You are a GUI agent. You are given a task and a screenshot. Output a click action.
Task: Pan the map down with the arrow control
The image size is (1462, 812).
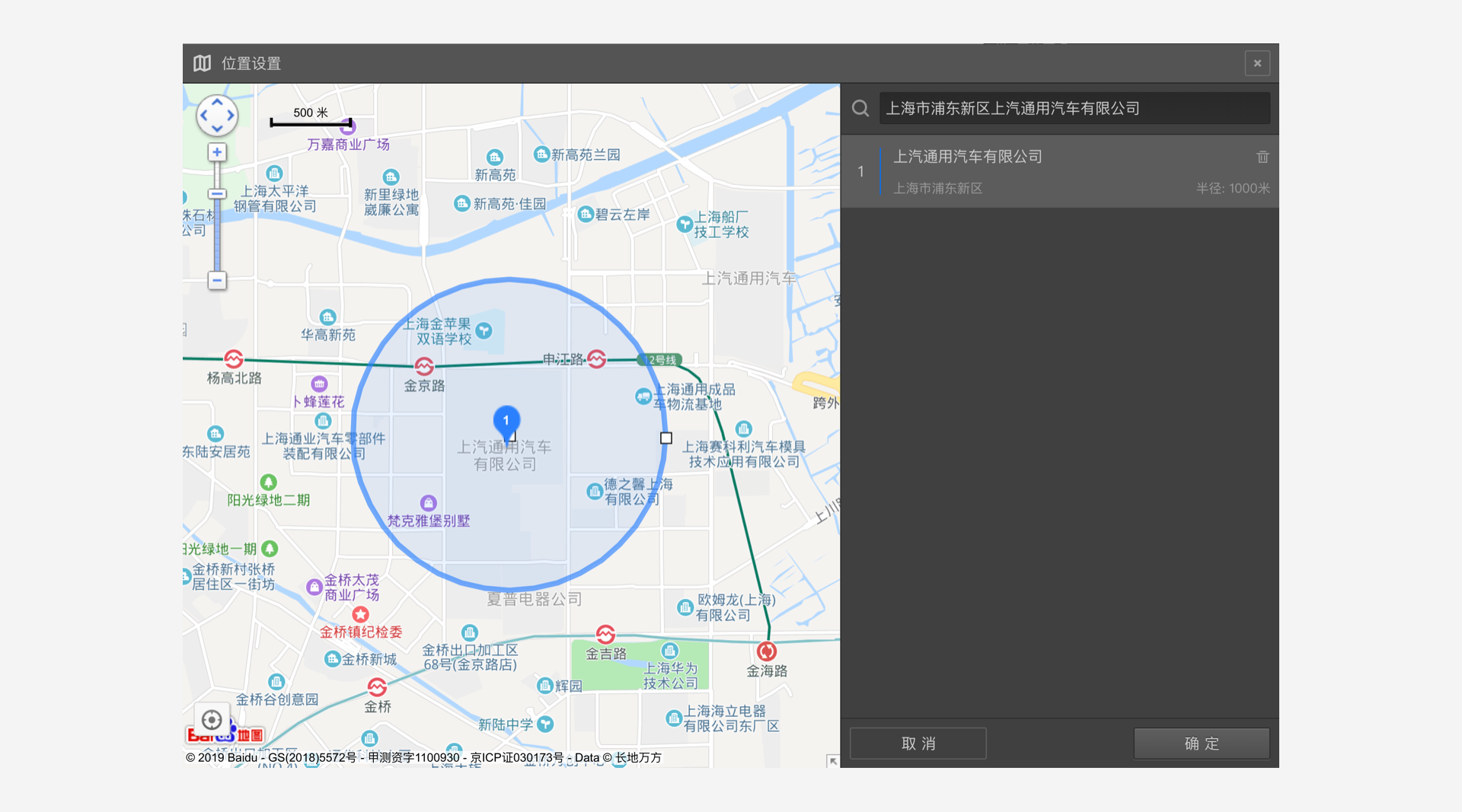(x=217, y=129)
